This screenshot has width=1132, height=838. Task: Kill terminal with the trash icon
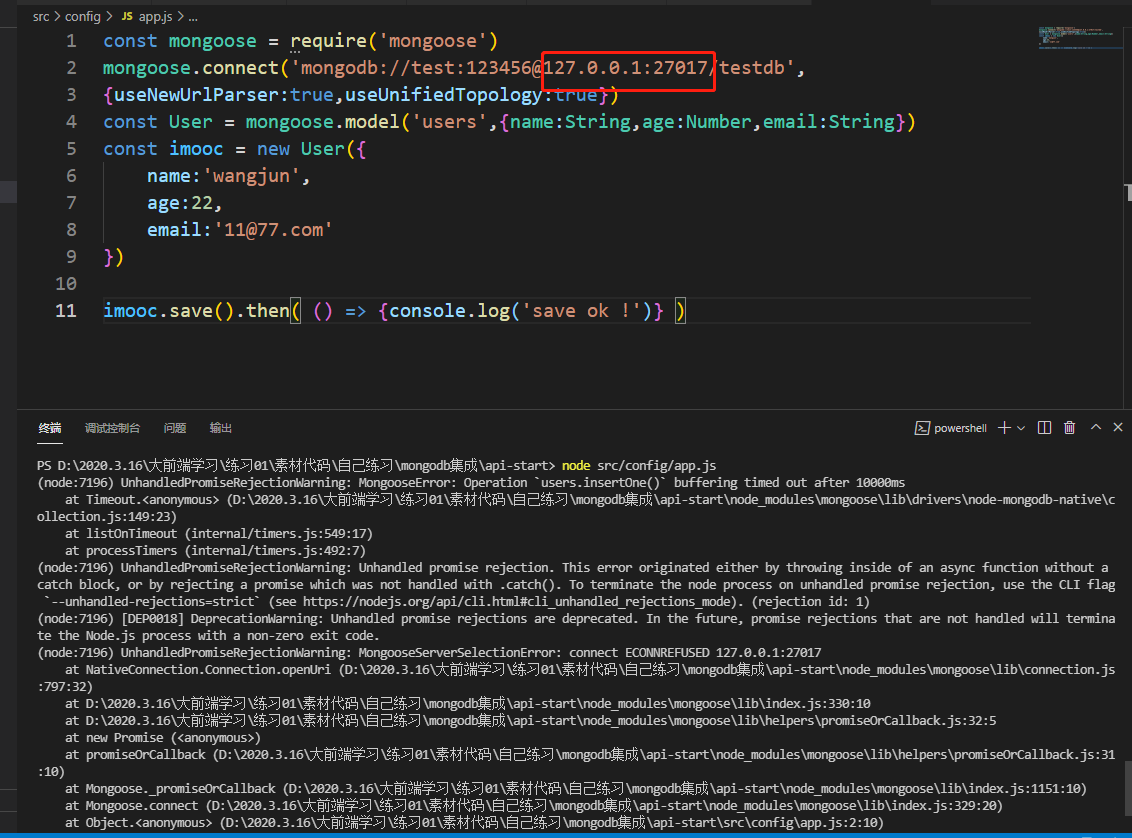tap(1069, 428)
